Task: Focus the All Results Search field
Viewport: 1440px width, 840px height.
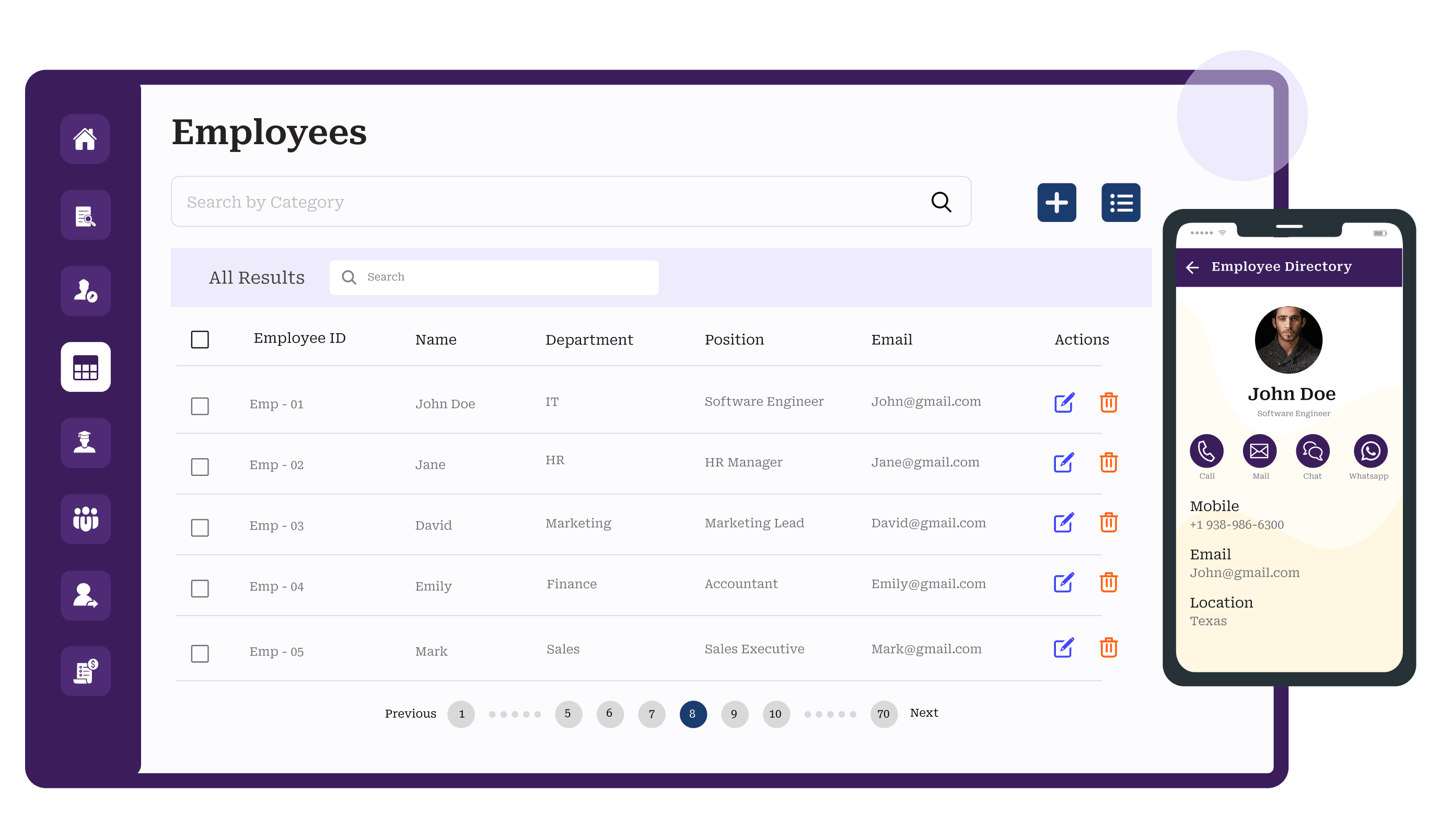Action: (x=494, y=278)
